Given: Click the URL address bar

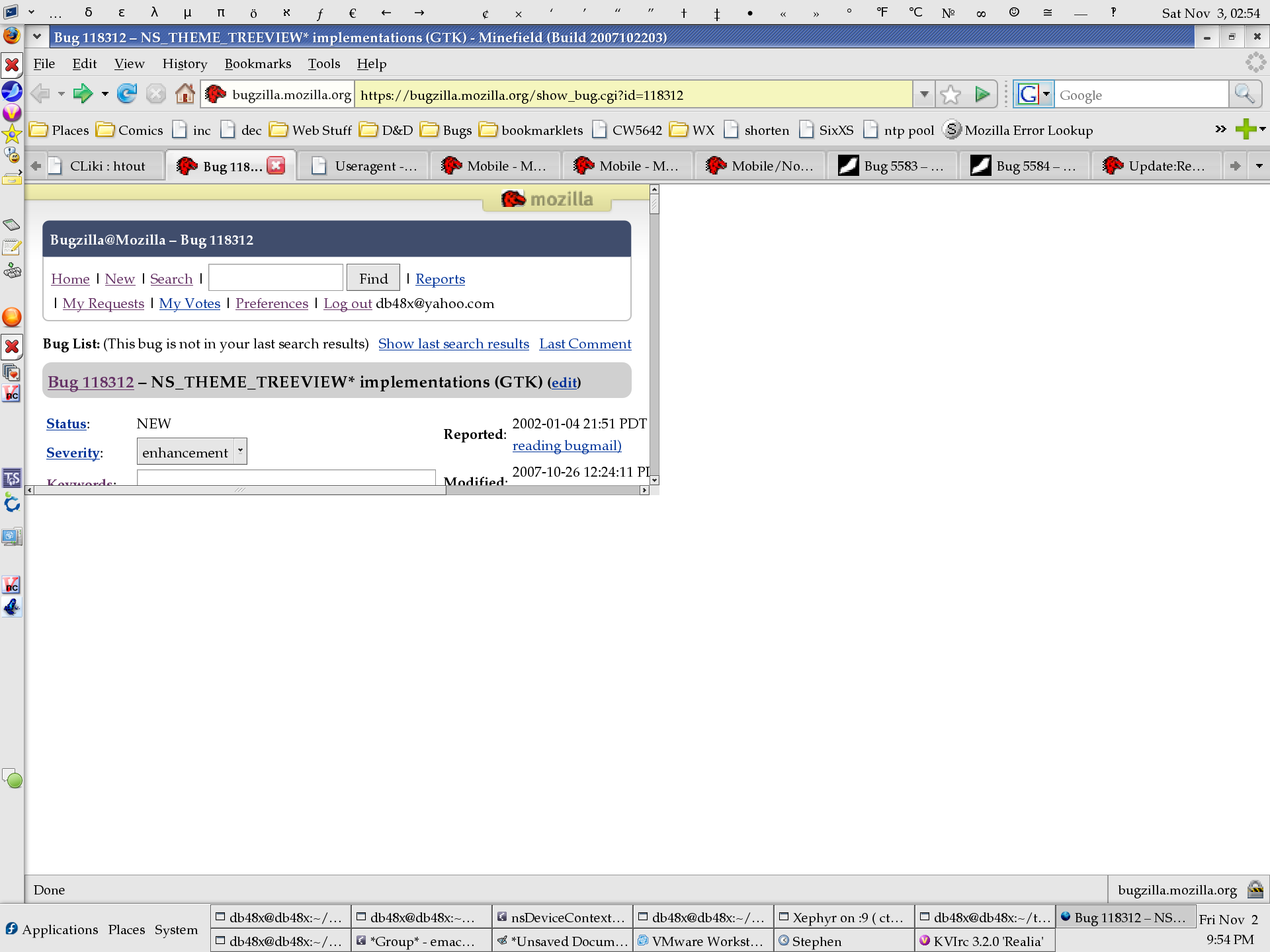Looking at the screenshot, I should pos(634,95).
